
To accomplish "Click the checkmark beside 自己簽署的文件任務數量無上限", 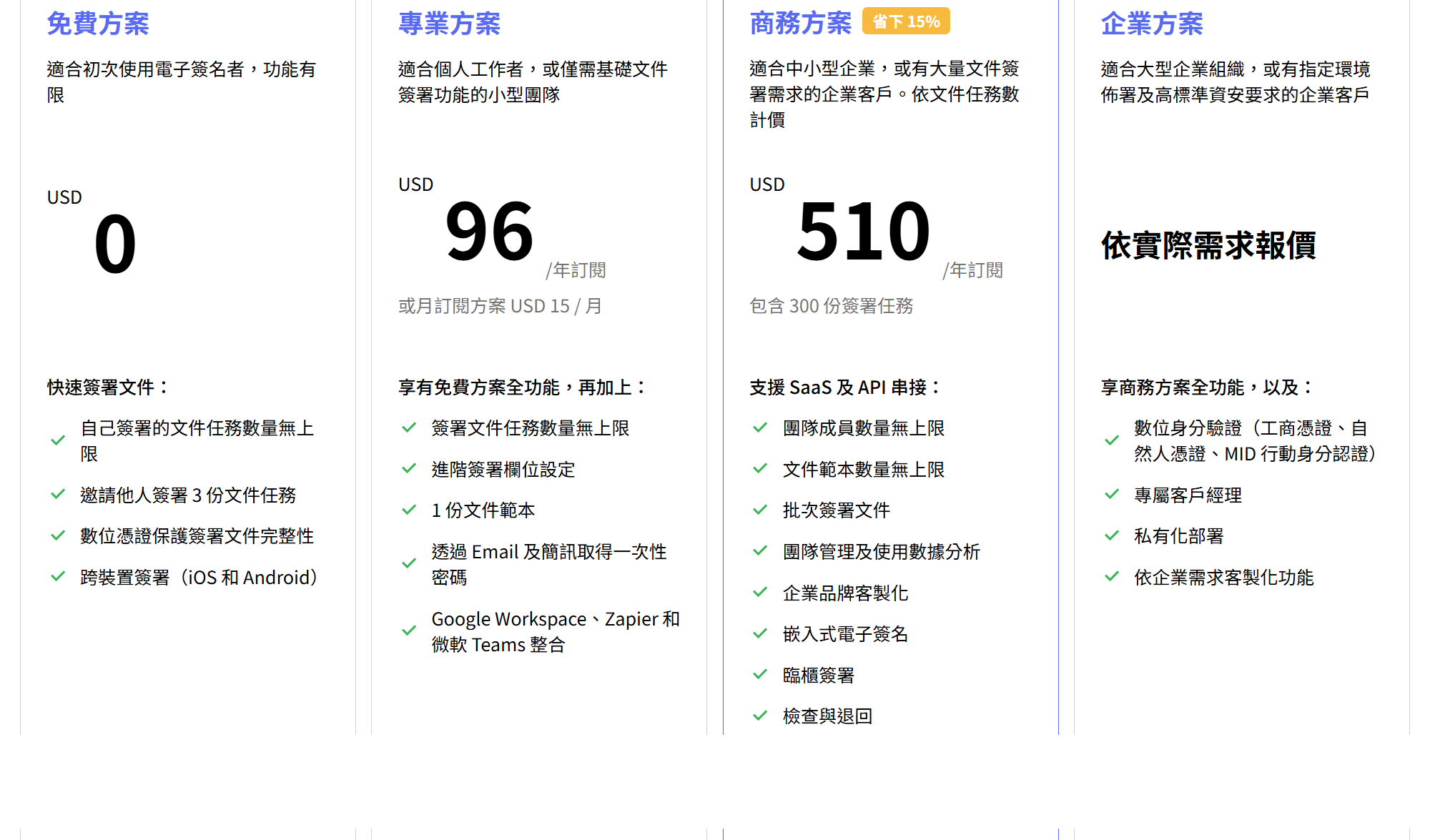I will (58, 440).
